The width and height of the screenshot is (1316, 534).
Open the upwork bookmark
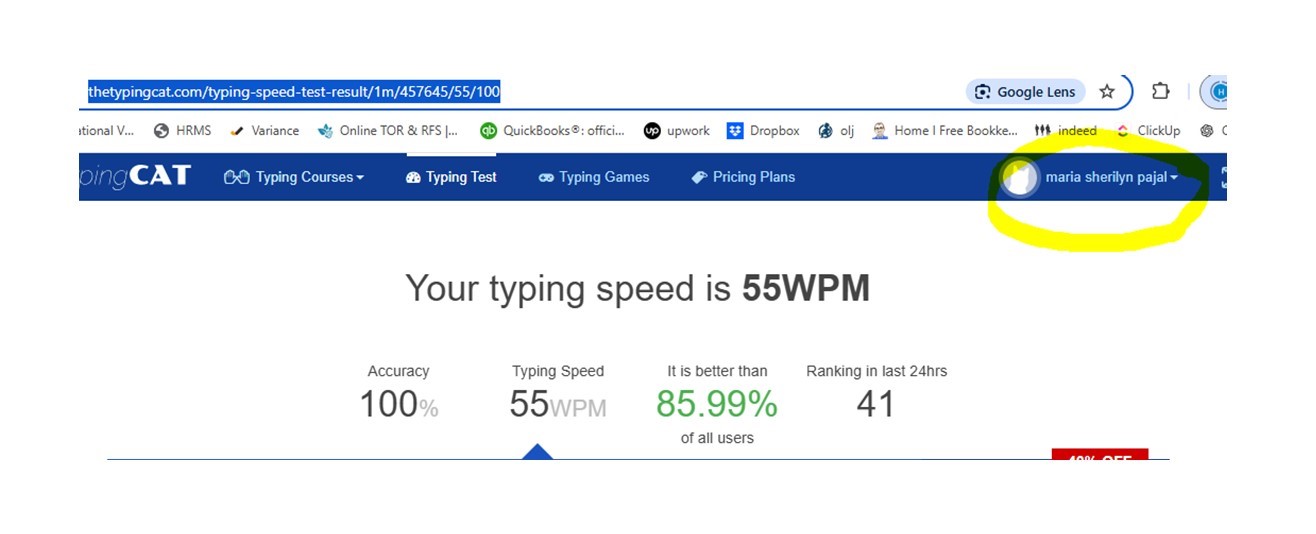tap(677, 130)
